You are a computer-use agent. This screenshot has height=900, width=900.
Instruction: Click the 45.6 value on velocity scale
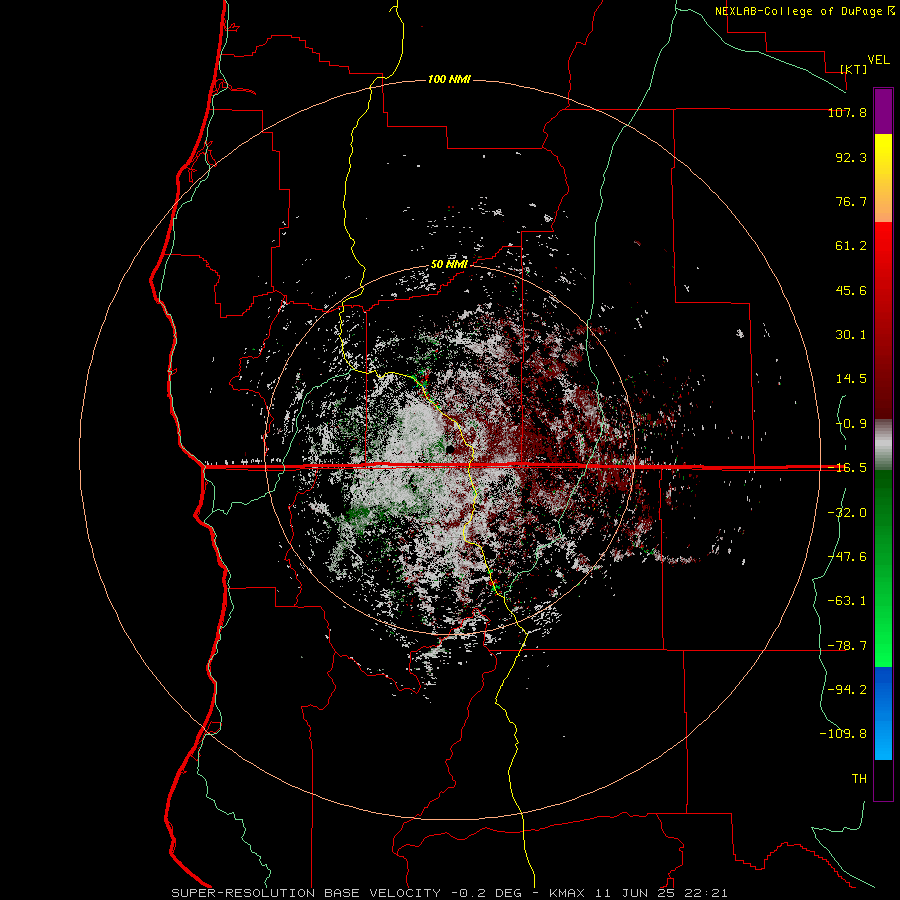click(x=851, y=290)
